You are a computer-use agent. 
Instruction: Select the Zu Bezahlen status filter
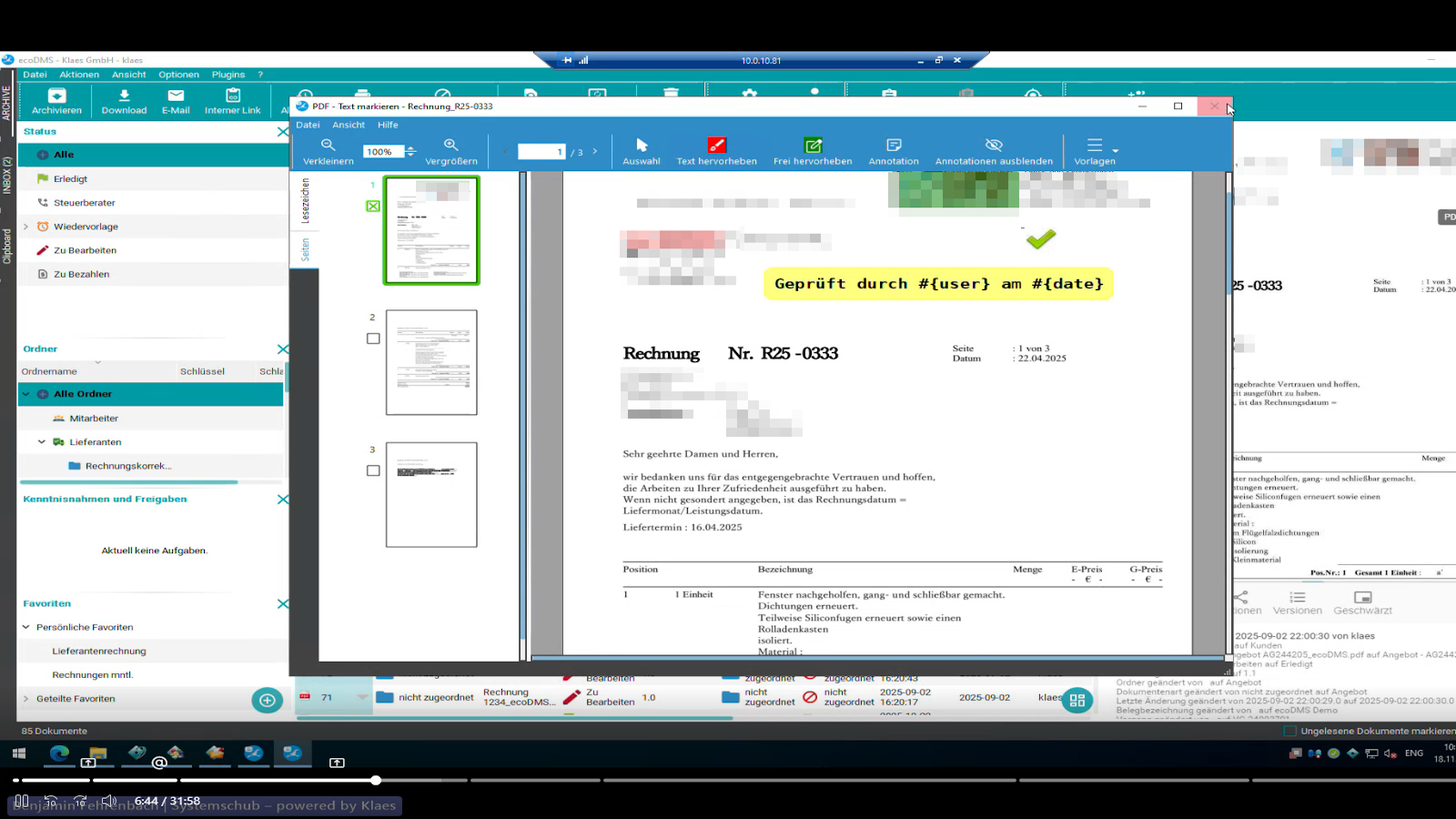[x=81, y=274]
